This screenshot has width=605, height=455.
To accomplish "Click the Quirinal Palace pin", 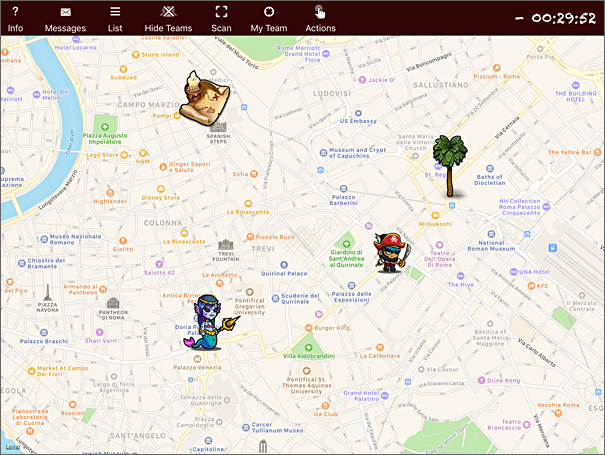I will (x=284, y=265).
